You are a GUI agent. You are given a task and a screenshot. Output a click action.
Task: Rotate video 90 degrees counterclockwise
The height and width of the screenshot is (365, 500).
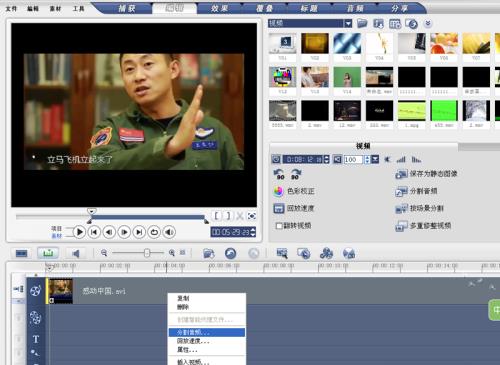pyautogui.click(x=279, y=174)
